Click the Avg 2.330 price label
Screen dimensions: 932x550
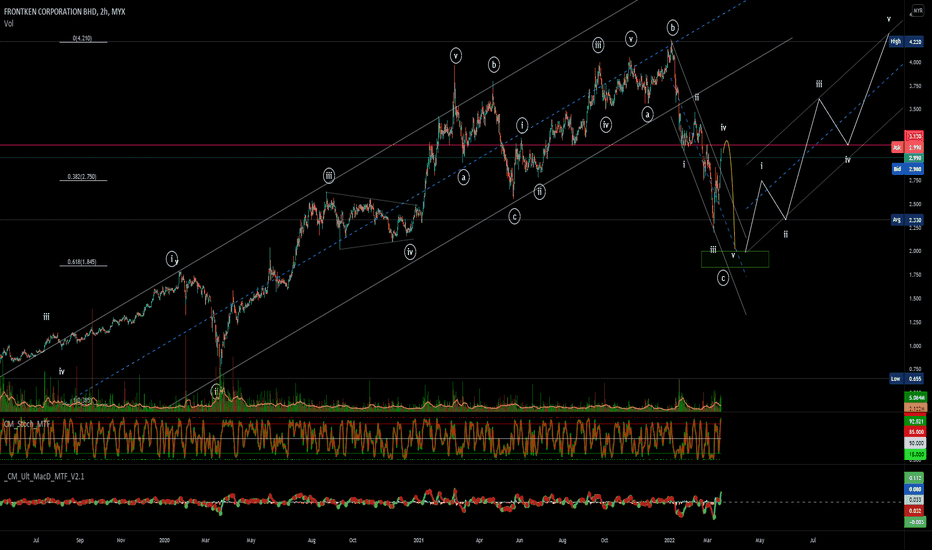[906, 220]
